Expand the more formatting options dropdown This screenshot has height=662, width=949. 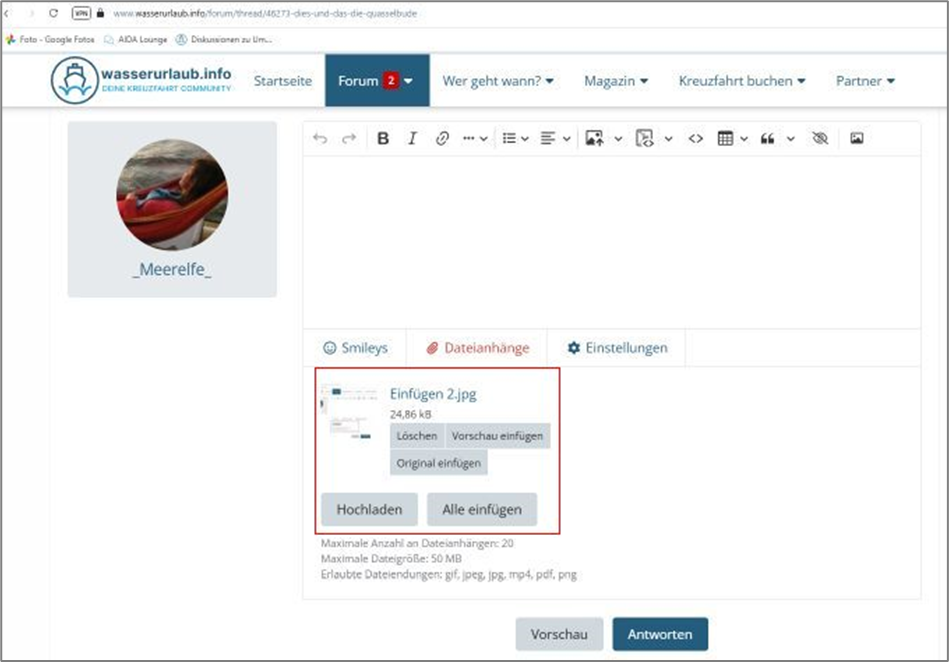(x=475, y=139)
